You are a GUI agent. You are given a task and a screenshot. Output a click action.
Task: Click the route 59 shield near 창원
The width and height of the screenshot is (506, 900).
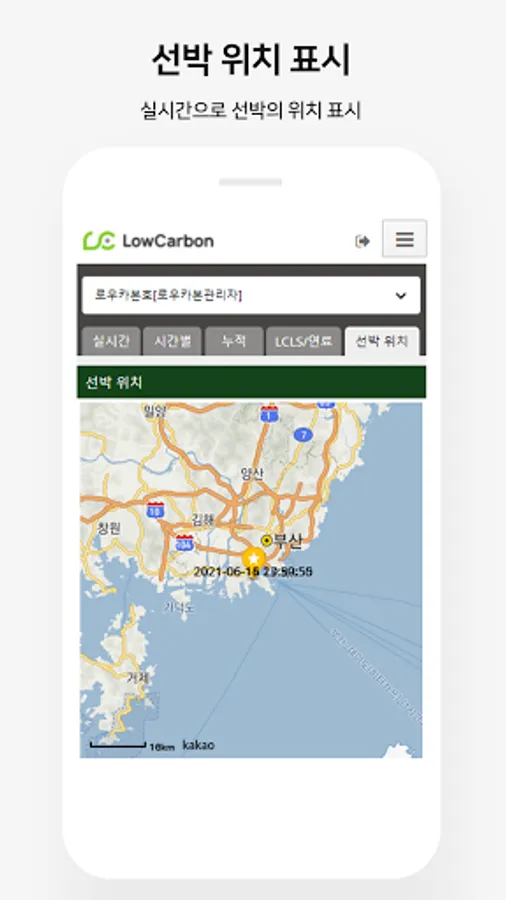coord(155,509)
